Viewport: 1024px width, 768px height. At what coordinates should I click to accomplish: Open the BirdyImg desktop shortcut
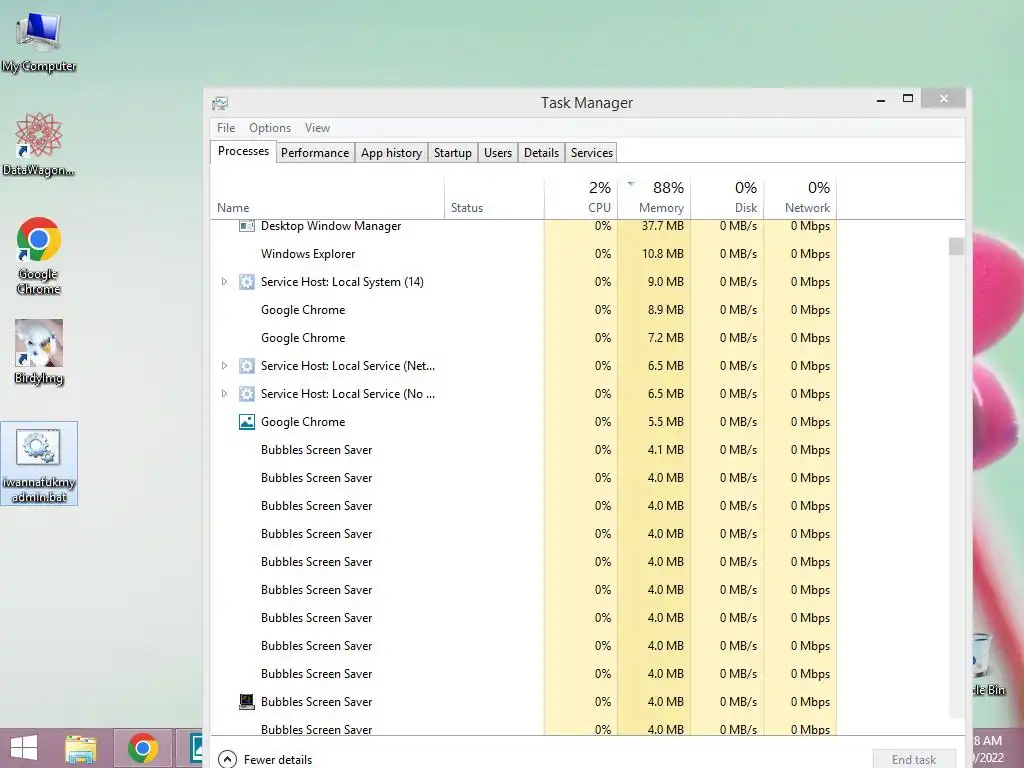pos(39,352)
